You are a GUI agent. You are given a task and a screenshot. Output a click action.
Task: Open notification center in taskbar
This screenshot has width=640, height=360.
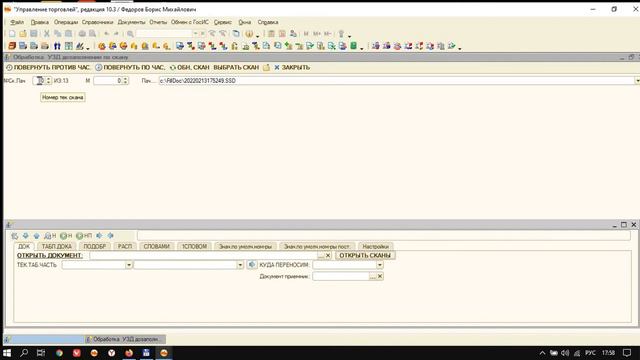627,353
